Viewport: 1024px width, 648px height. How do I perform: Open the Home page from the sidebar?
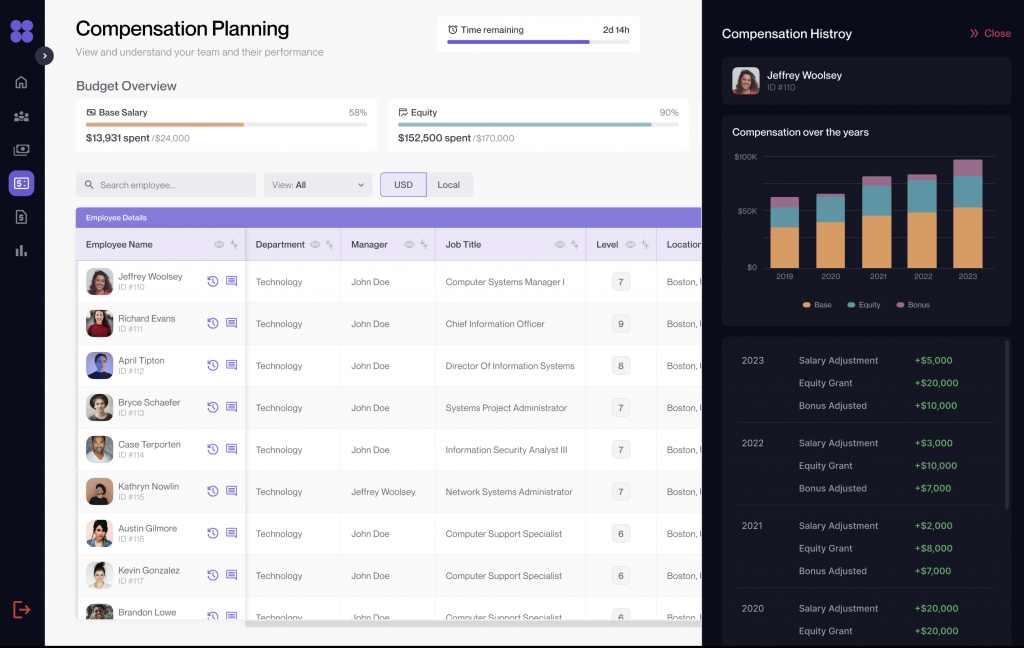20,83
